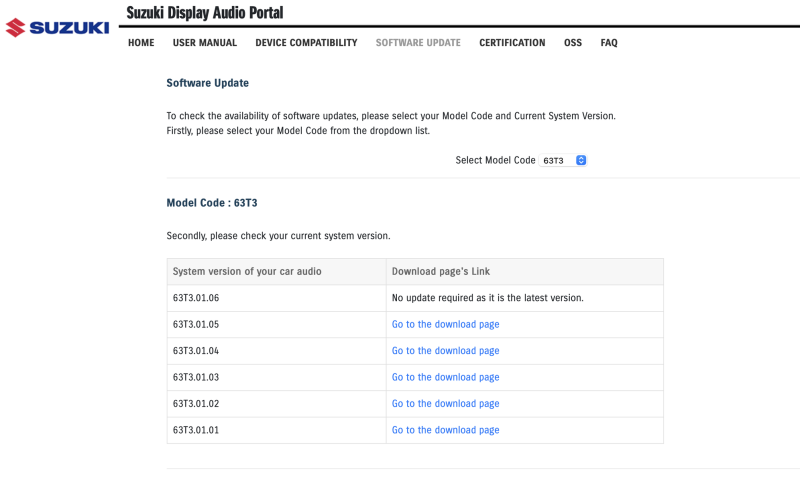800x485 pixels.
Task: Click the 'Software Update' page heading
Action: point(208,83)
